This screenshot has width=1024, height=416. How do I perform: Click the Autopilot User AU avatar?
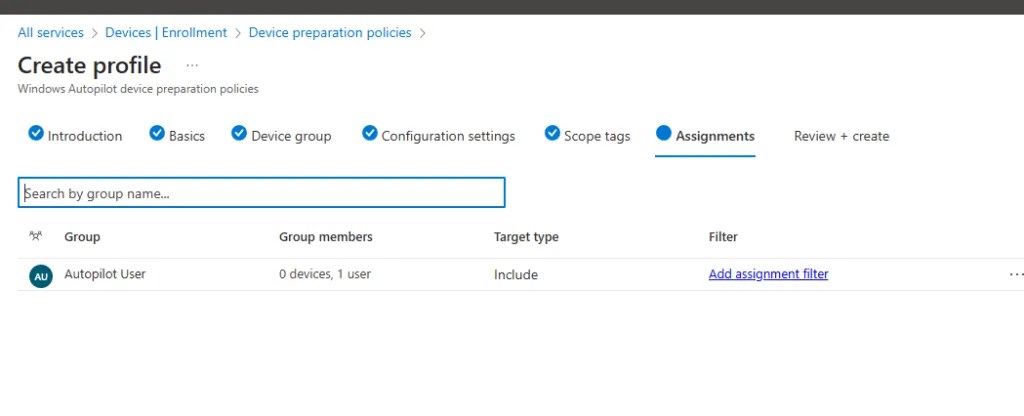tap(41, 276)
